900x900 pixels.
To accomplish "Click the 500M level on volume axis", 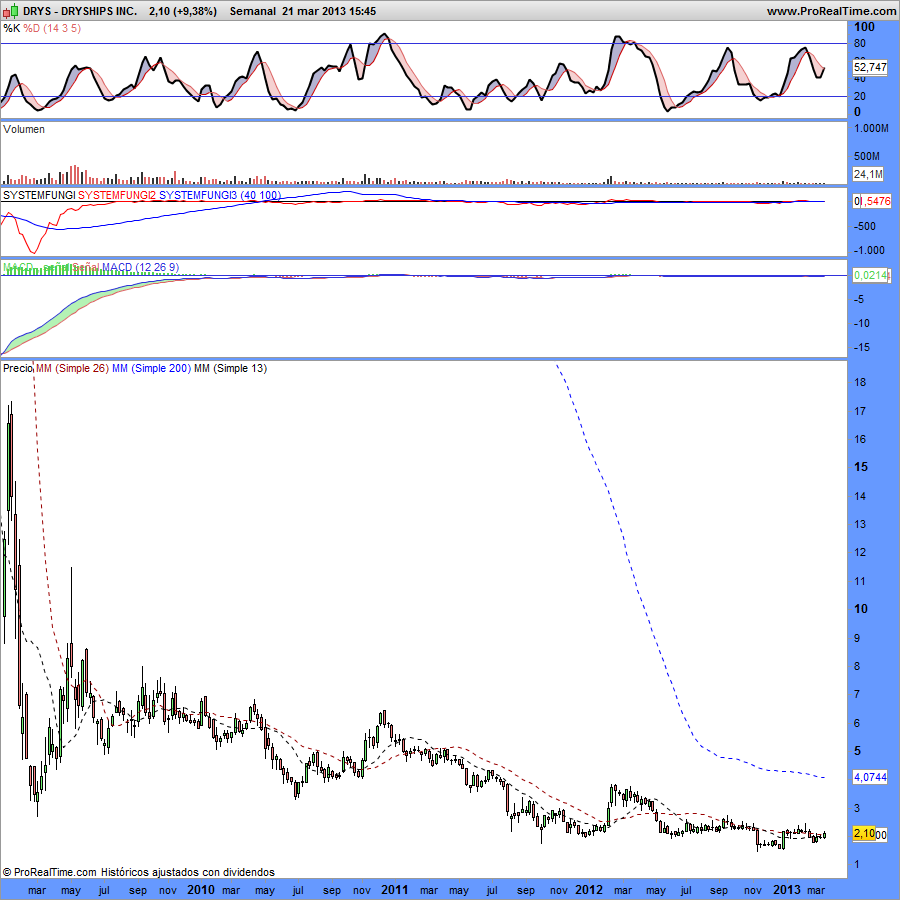I will (867, 156).
